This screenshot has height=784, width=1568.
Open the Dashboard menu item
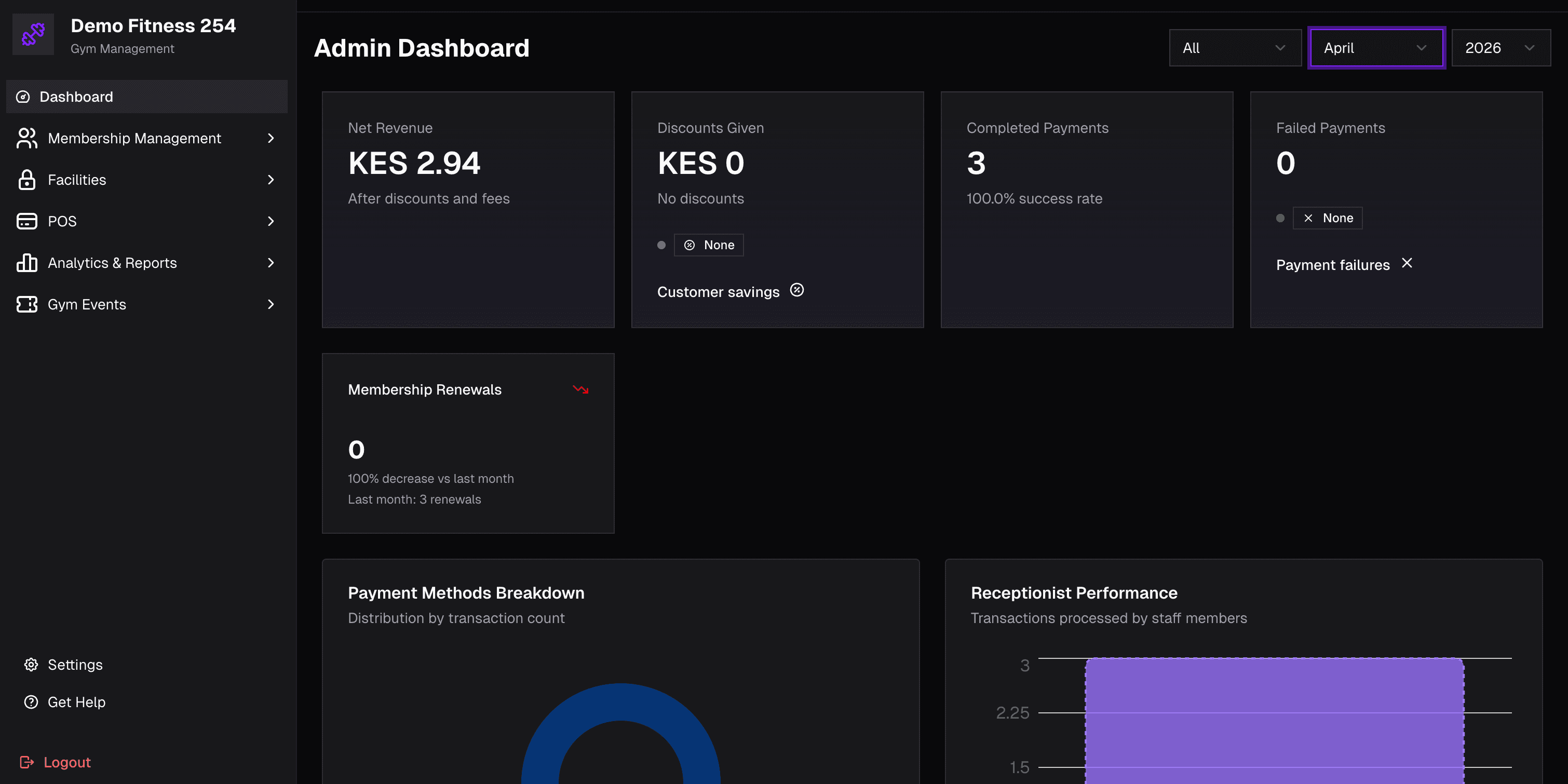click(x=147, y=97)
